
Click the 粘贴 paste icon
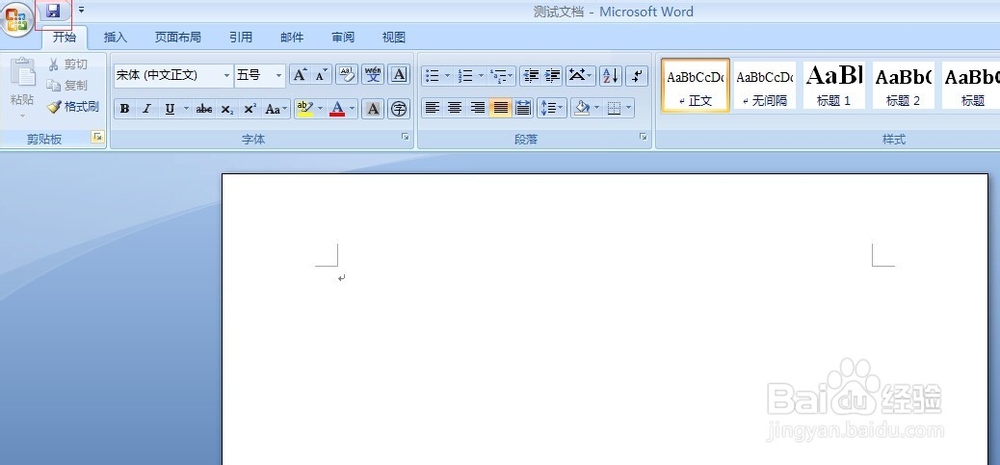pyautogui.click(x=23, y=73)
